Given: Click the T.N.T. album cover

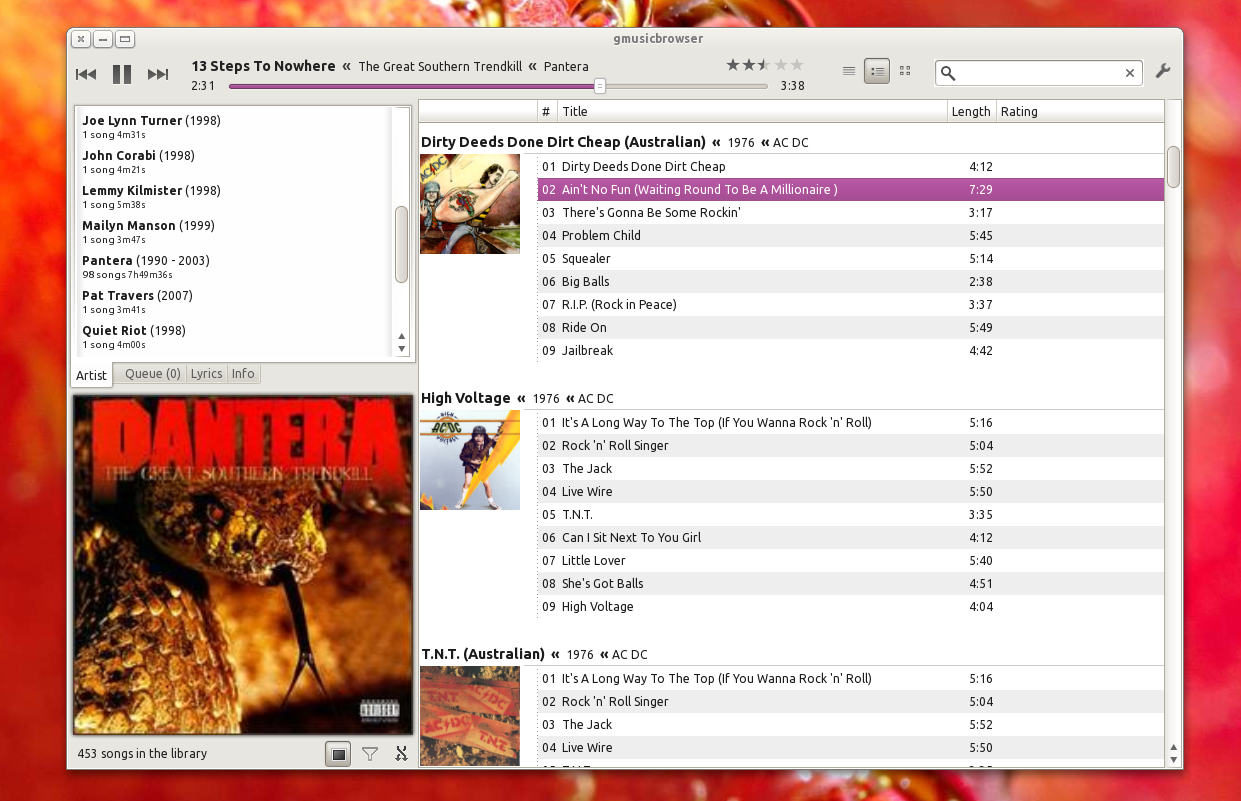Looking at the screenshot, I should tap(470, 716).
